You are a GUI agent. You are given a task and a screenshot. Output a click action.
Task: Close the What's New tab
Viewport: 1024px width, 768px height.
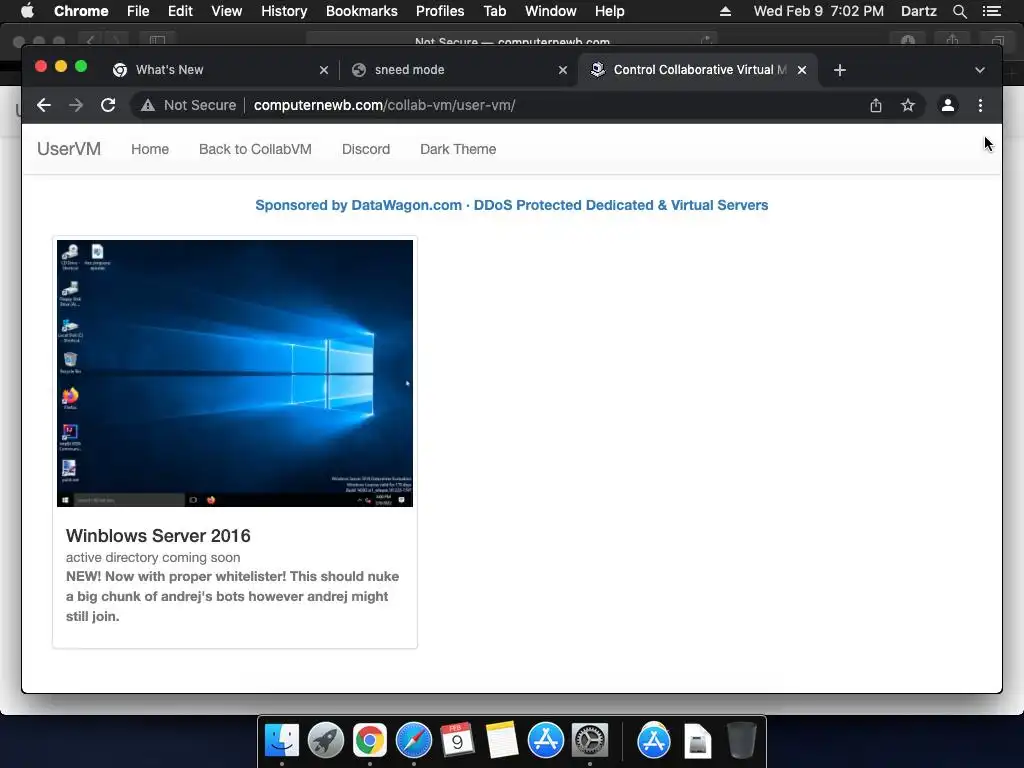click(324, 70)
